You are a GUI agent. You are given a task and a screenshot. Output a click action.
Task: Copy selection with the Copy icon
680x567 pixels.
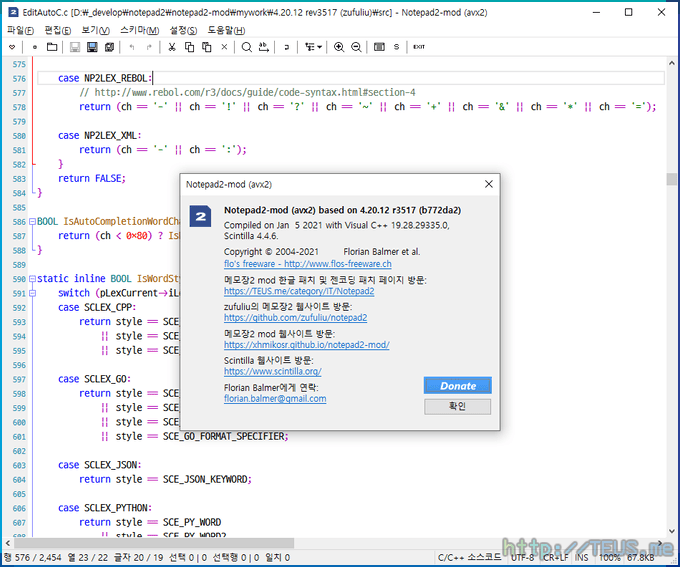[190, 47]
